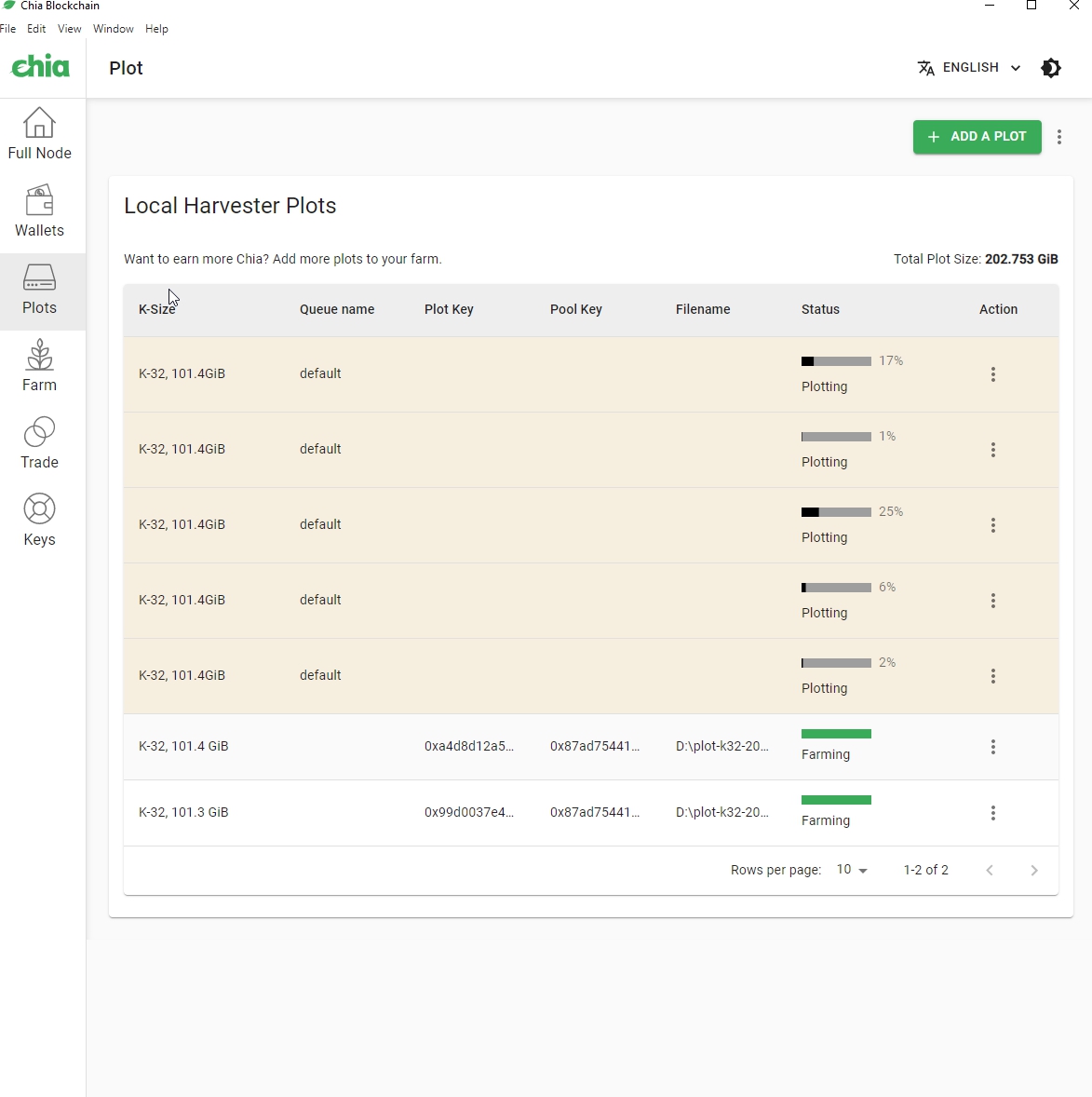Image resolution: width=1092 pixels, height=1097 pixels.
Task: Toggle dark/light theme icon
Action: [1051, 68]
